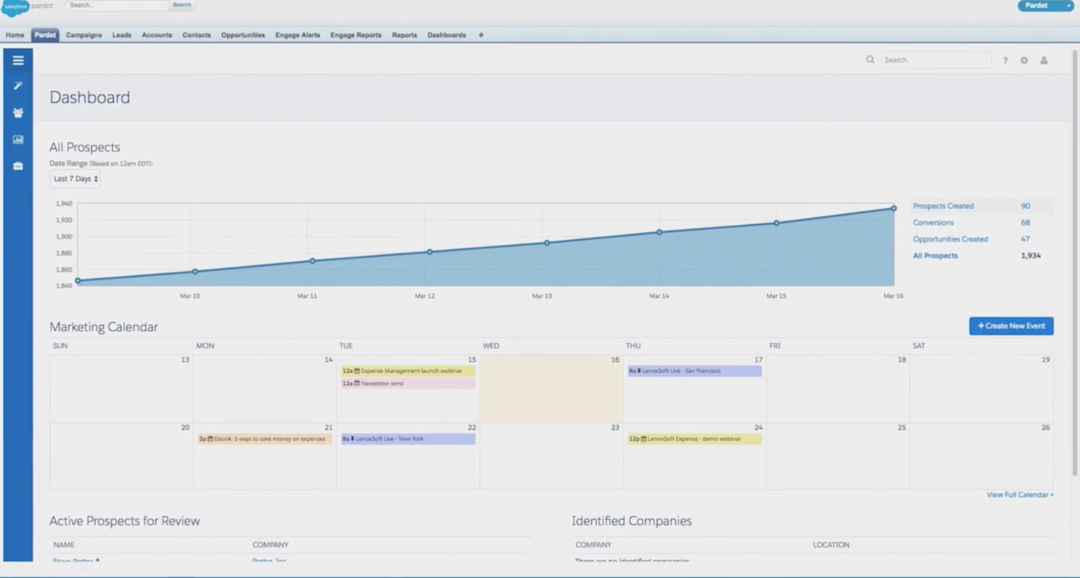Go to the top Reports tab
1080x578 pixels.
click(x=404, y=35)
